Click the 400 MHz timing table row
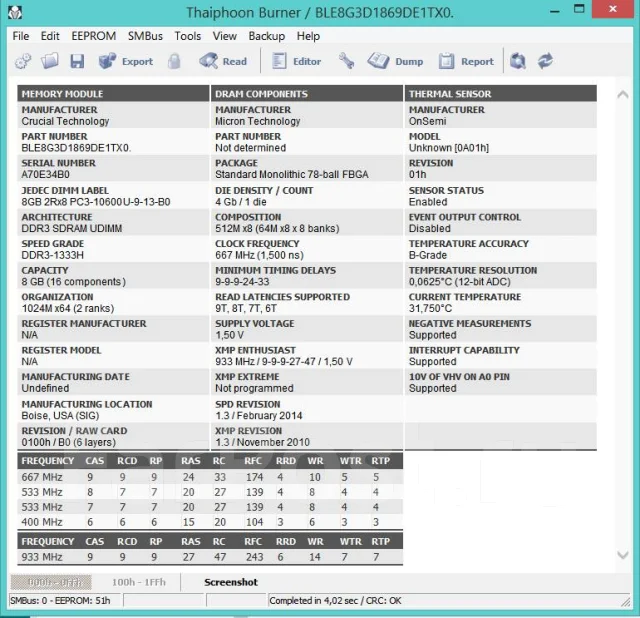The image size is (640, 618). point(210,522)
